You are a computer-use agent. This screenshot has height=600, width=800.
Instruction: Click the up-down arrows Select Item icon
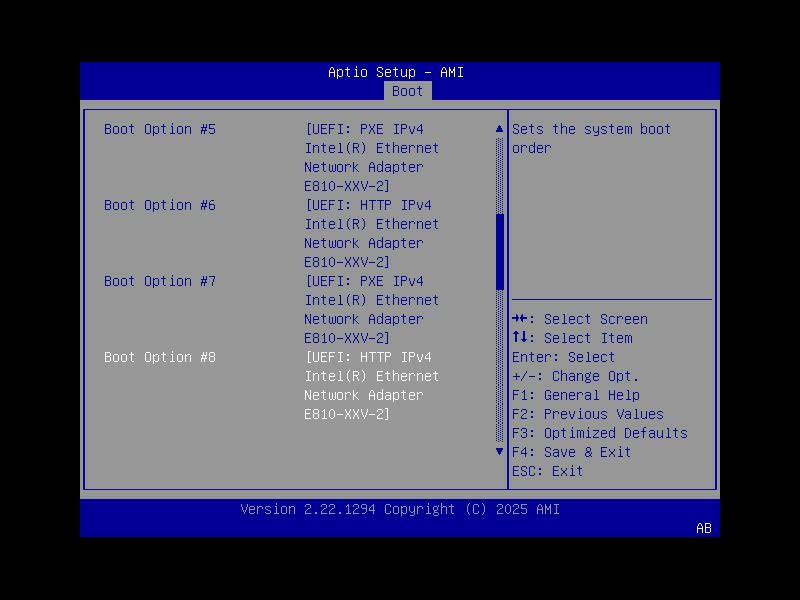tap(520, 337)
